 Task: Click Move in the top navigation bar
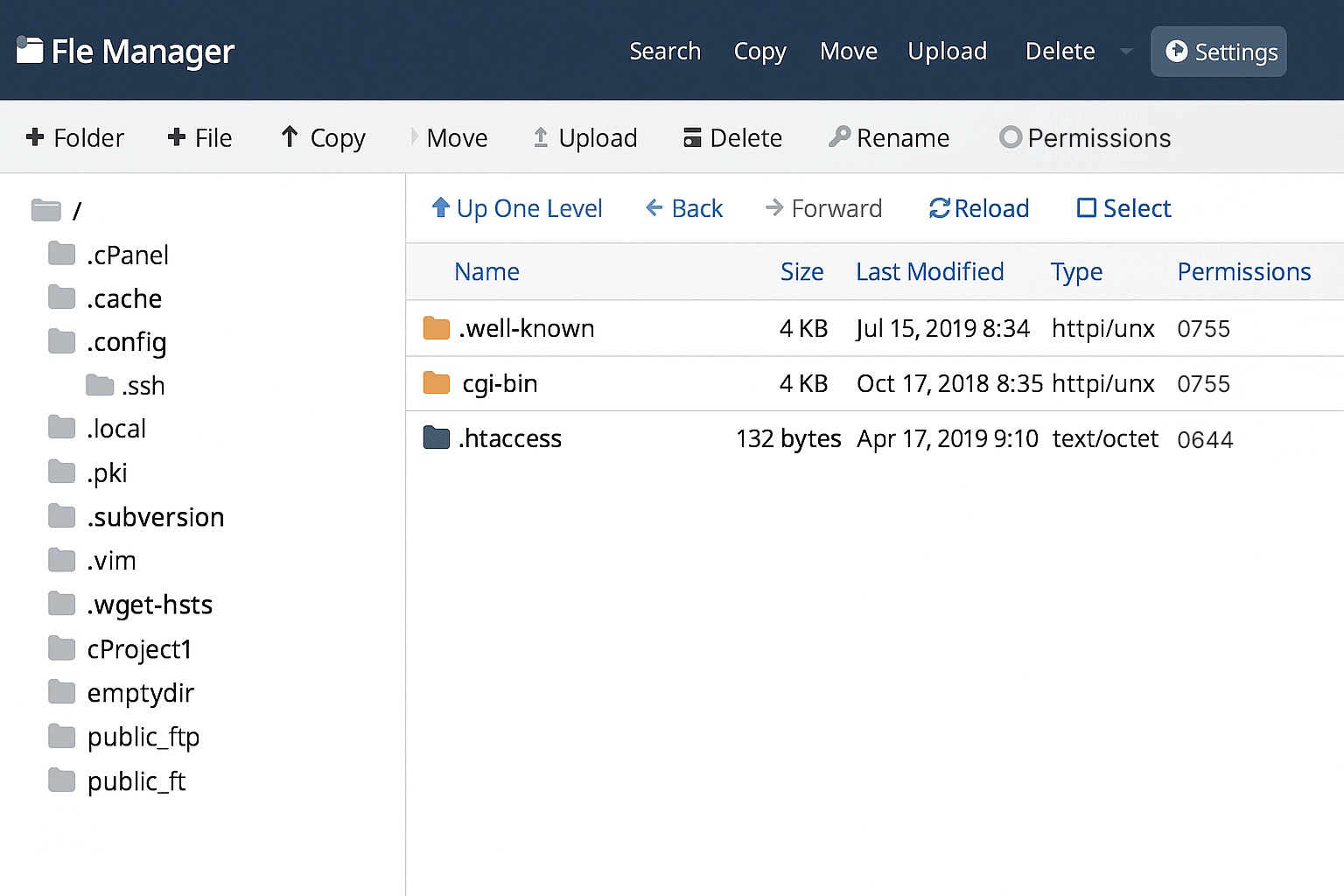847,51
